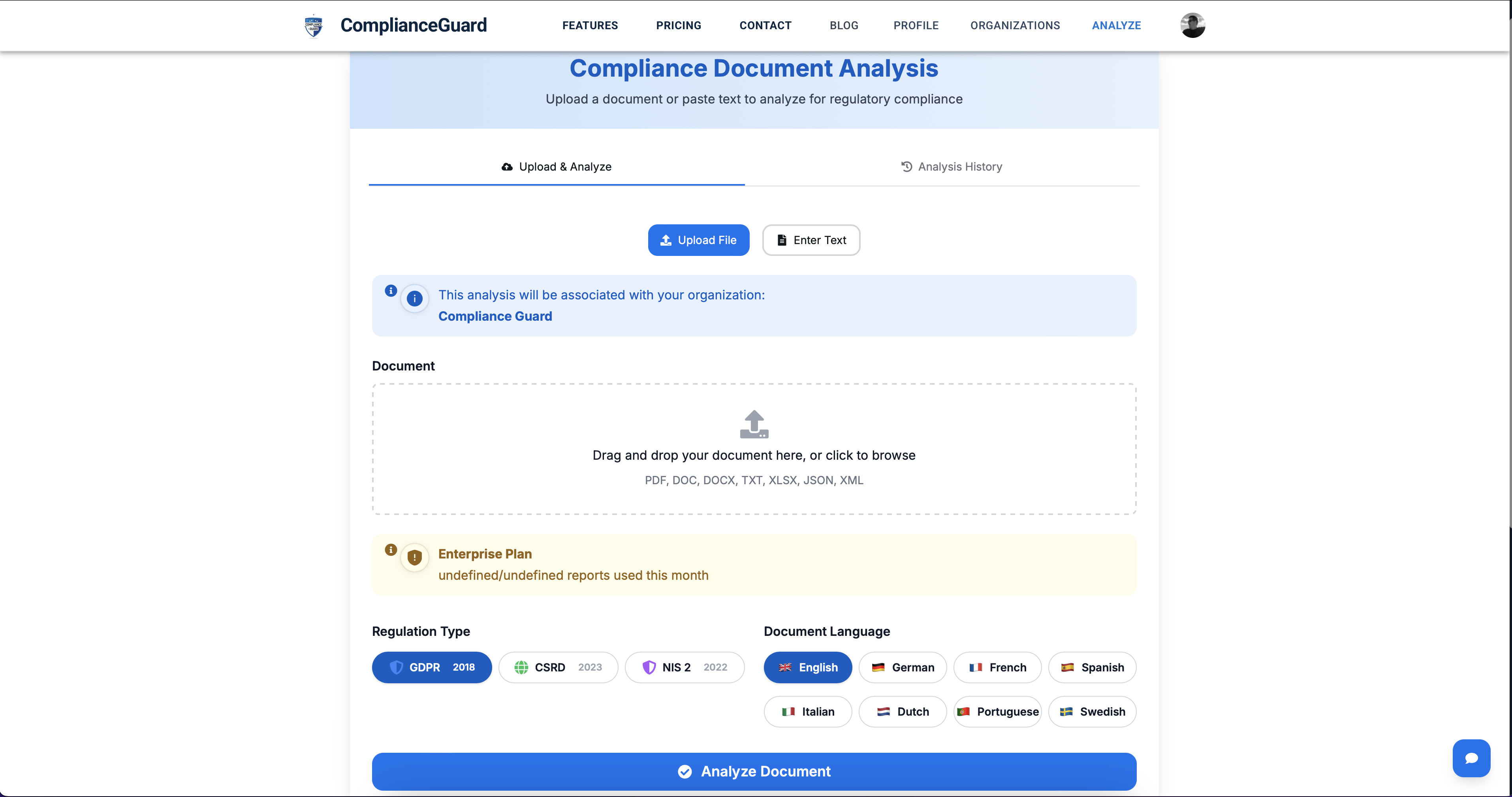The width and height of the screenshot is (1512, 797).
Task: Click the warning shield icon in the Enterprise Plan banner
Action: coord(415,558)
